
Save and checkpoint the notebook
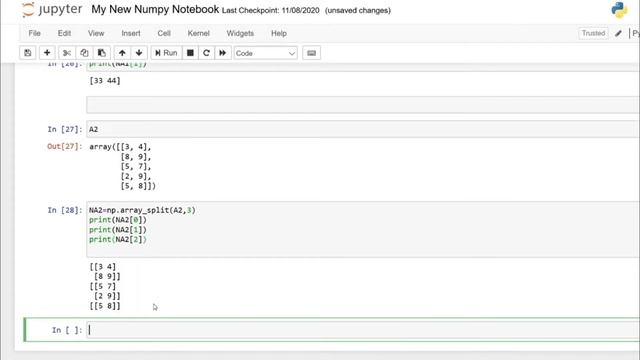(28, 53)
